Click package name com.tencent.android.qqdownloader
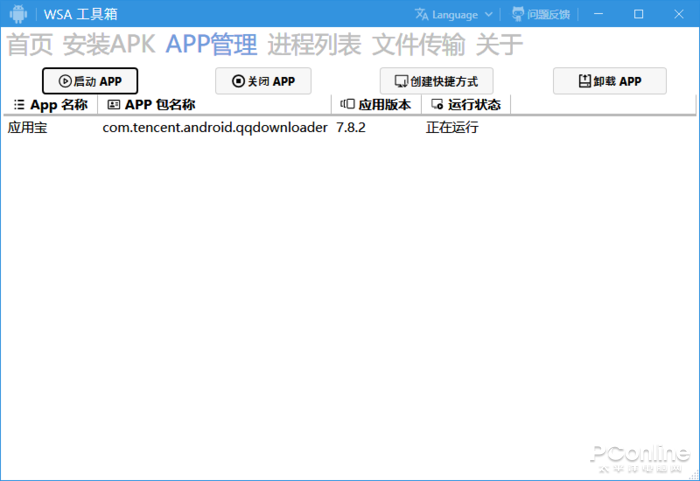This screenshot has width=700, height=481. (215, 128)
